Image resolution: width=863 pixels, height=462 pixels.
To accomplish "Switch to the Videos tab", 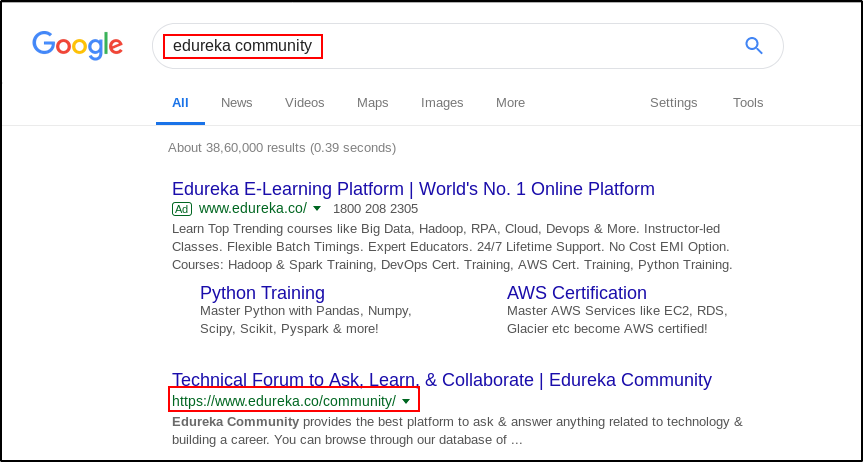I will point(304,102).
